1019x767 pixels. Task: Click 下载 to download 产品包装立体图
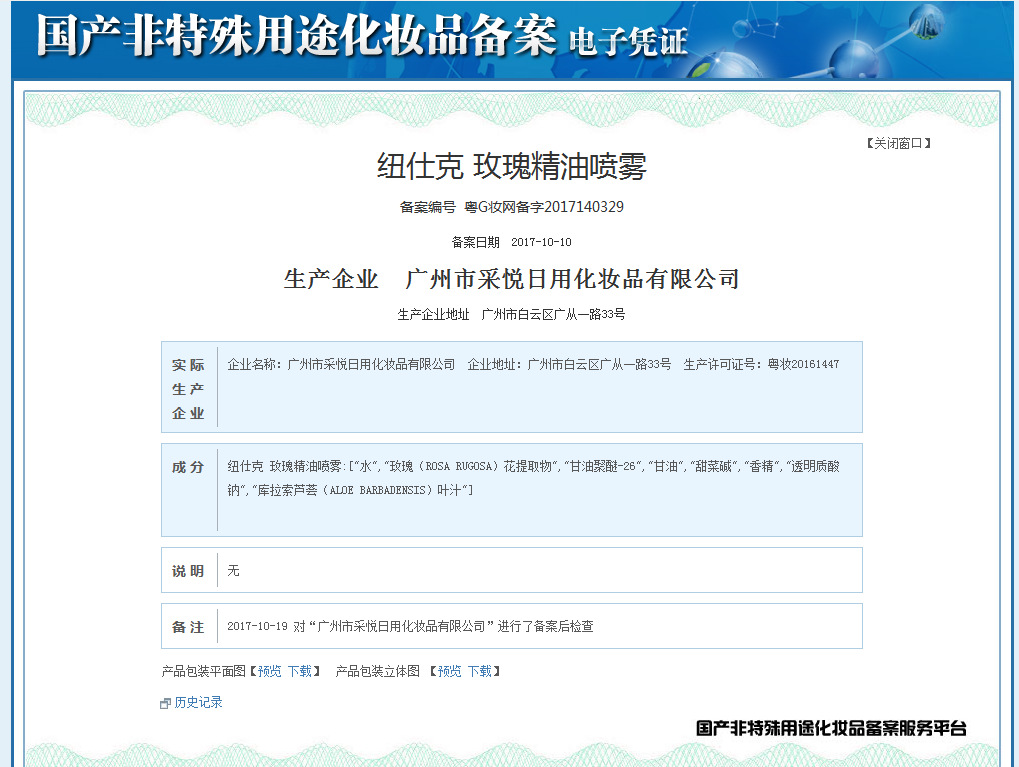click(482, 672)
